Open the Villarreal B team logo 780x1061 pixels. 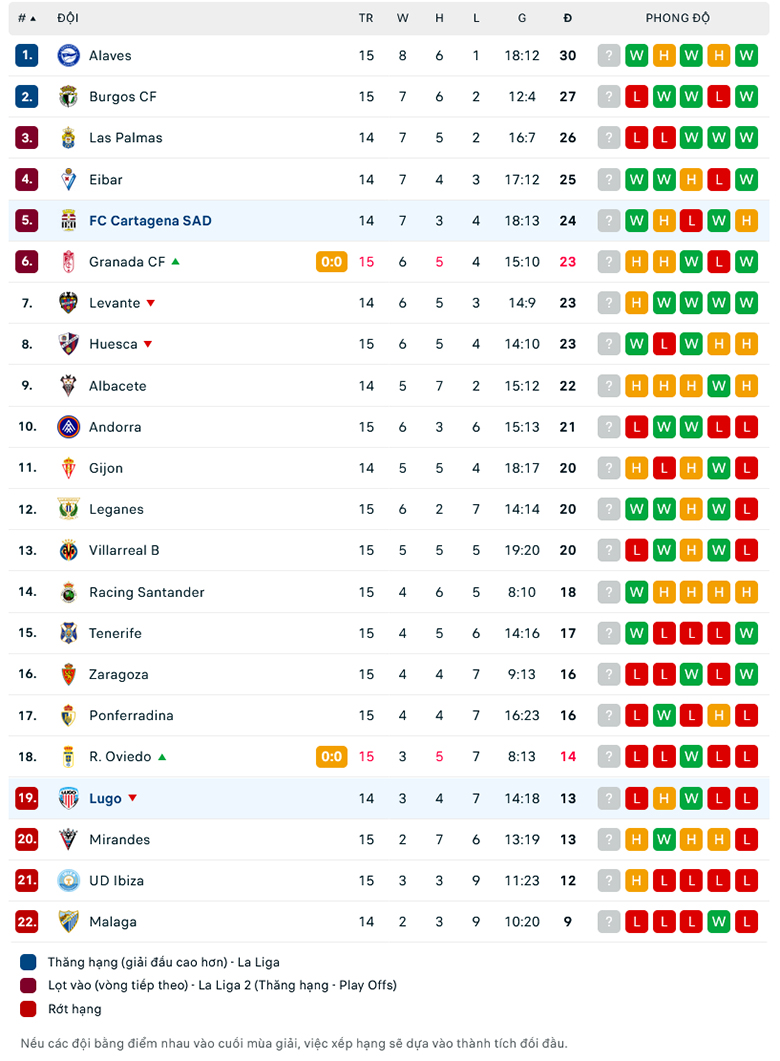[68, 551]
